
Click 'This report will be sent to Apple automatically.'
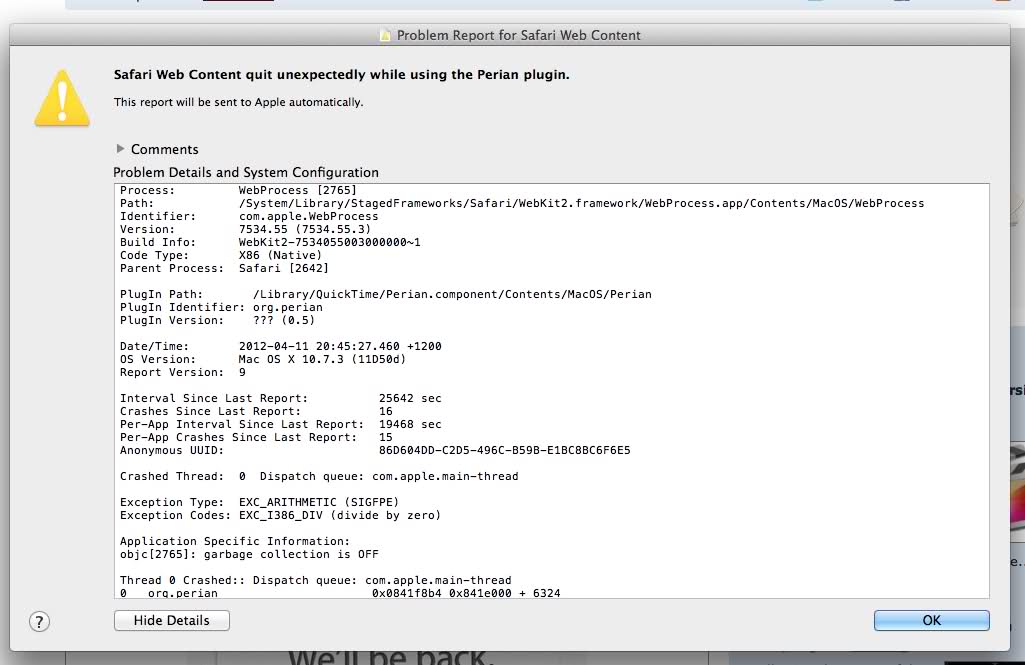click(239, 102)
